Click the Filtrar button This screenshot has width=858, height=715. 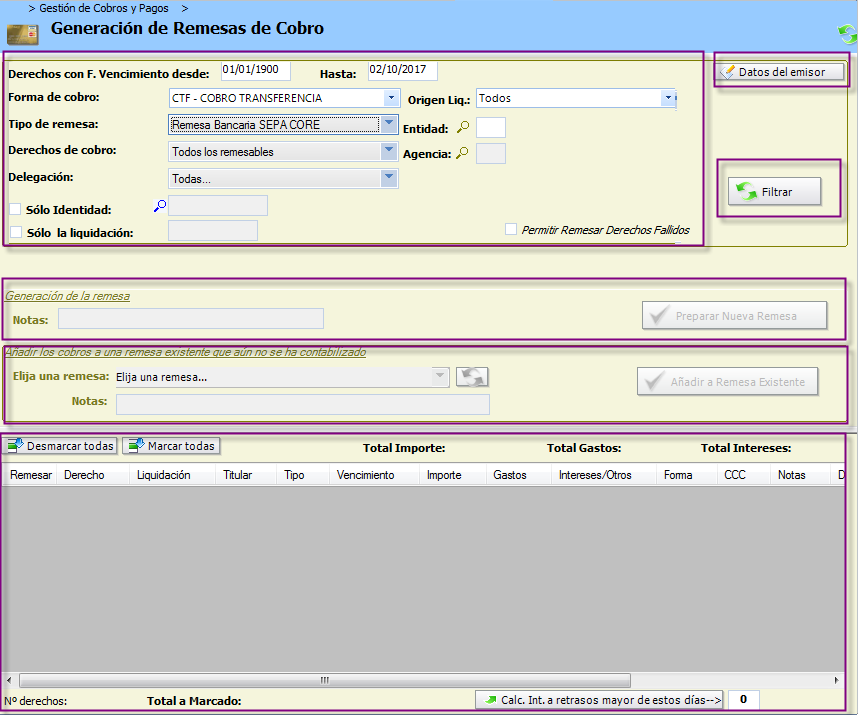point(774,191)
